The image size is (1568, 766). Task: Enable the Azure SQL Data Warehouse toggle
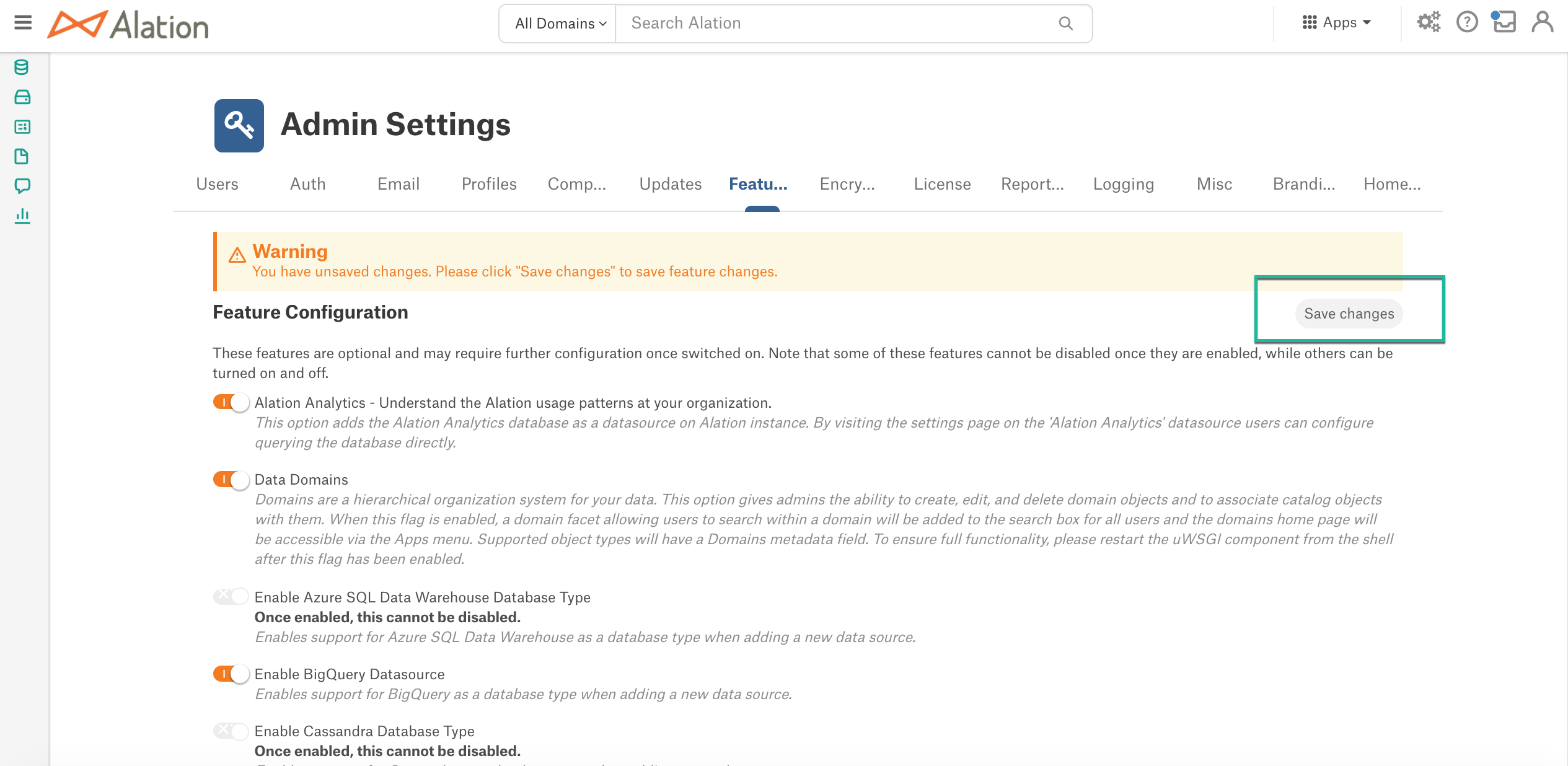231,597
